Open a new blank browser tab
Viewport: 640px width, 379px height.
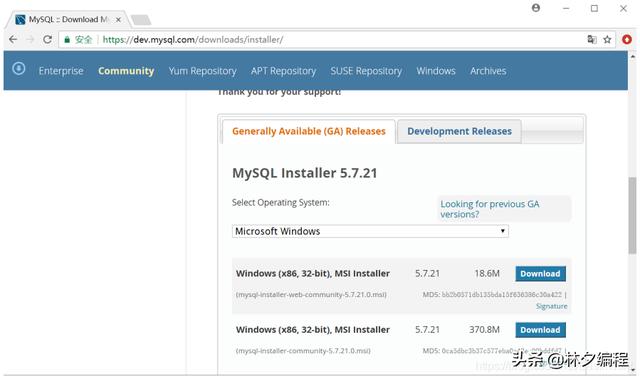tap(141, 20)
